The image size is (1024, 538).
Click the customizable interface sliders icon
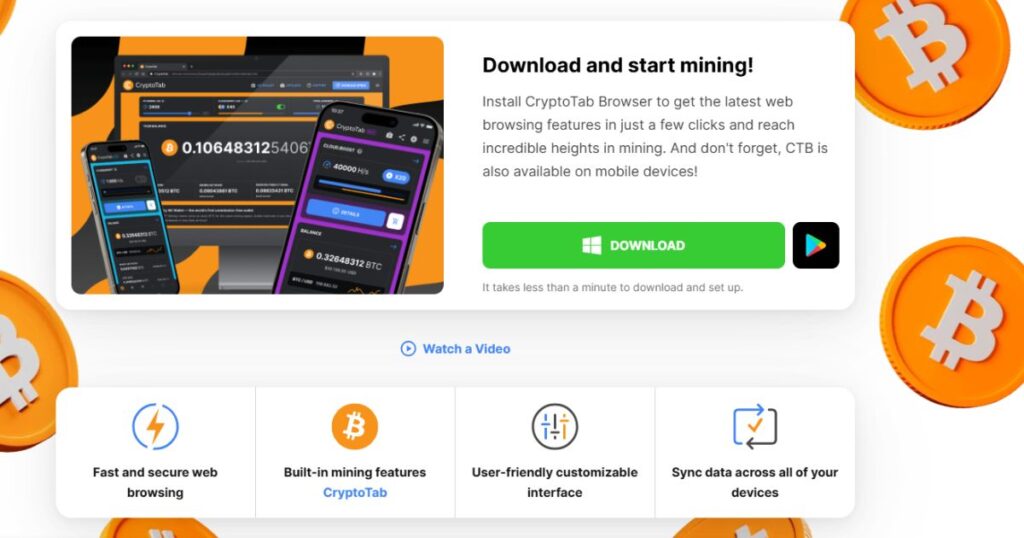point(554,426)
